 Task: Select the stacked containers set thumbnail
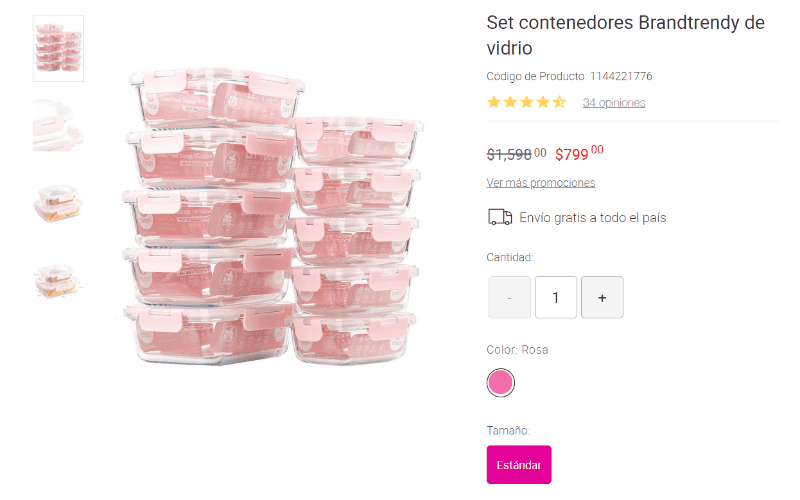tap(58, 48)
